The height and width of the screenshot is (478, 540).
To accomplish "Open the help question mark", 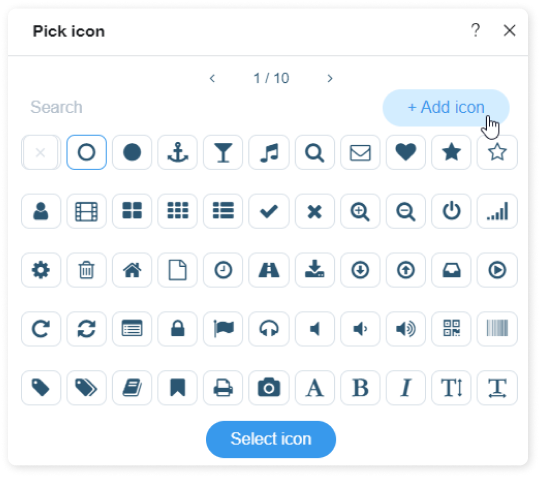I will tap(476, 30).
